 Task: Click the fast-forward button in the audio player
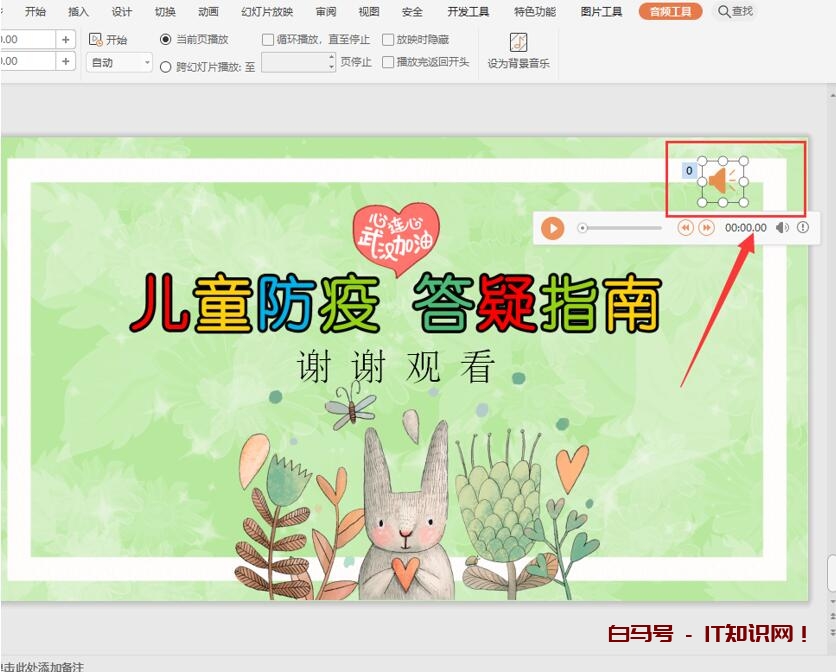point(706,228)
